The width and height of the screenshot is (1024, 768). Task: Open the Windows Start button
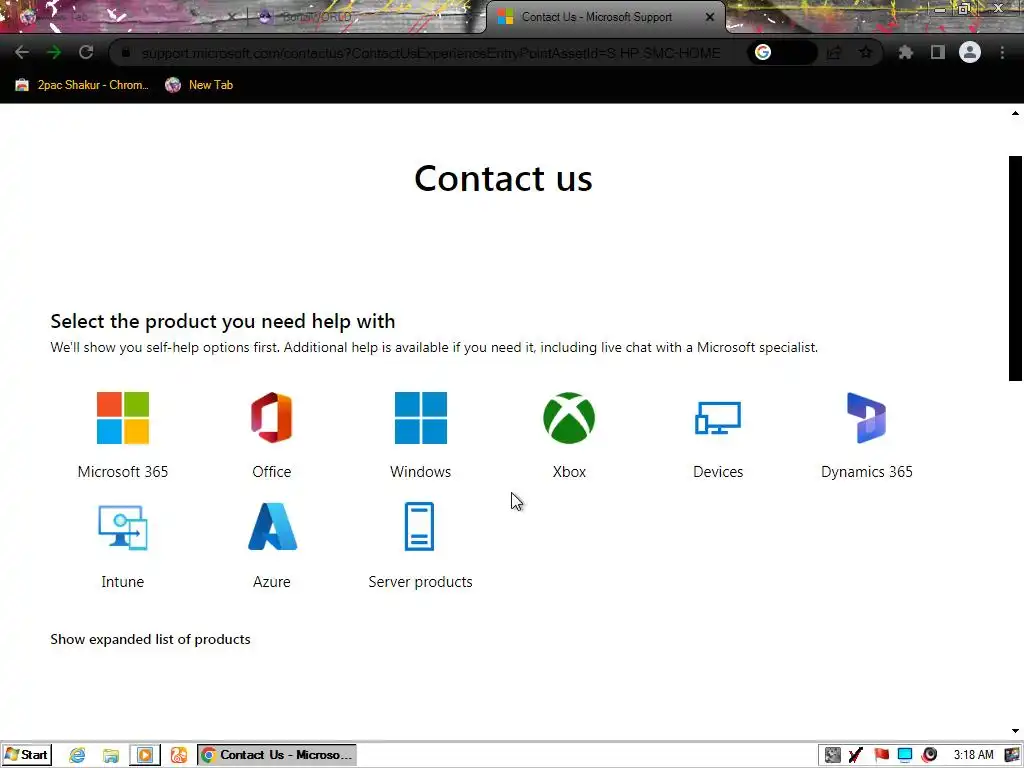[27, 755]
